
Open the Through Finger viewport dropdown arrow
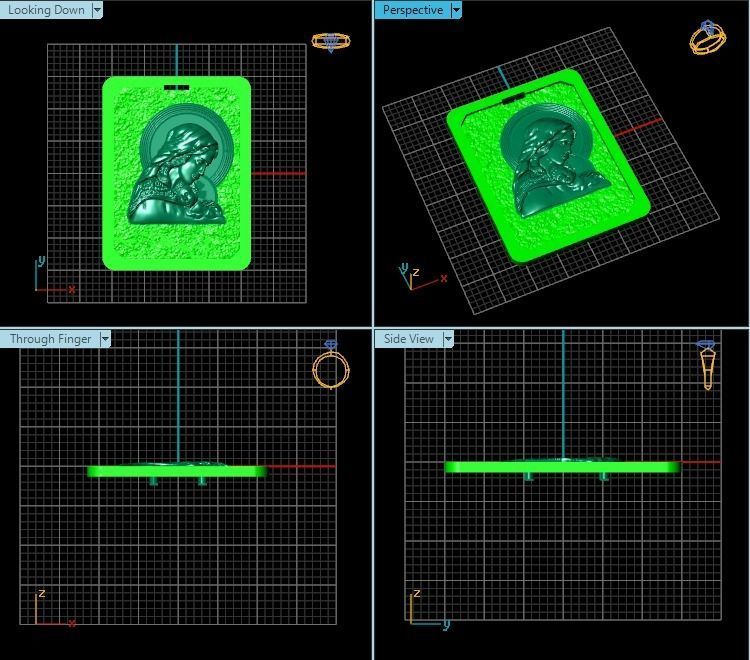105,339
